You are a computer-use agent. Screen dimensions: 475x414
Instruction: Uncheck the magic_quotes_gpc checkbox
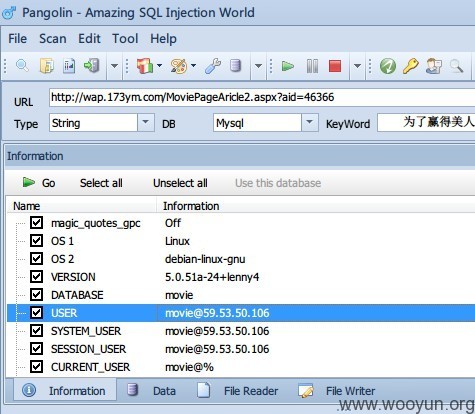coord(36,222)
